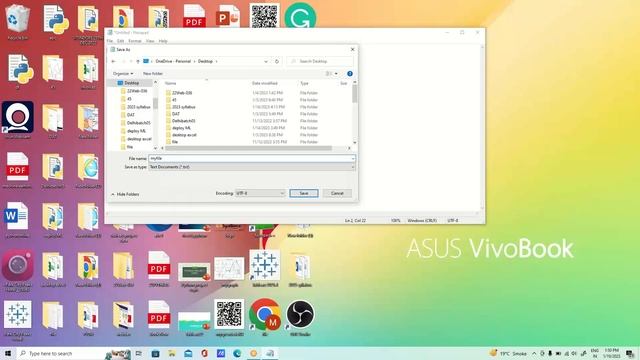Click Windows (CRLF) in Notepad's status bar
This screenshot has width=640, height=360.
tap(422, 220)
